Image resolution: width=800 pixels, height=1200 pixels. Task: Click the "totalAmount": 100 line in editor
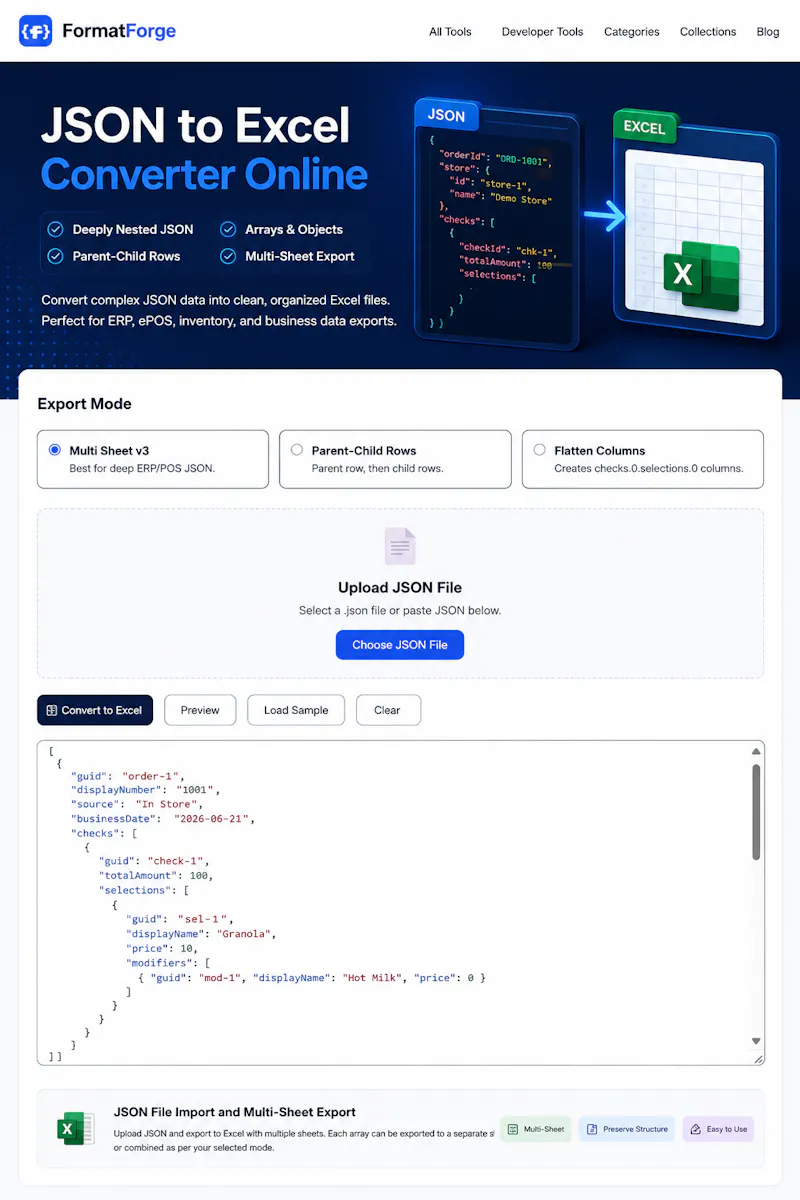[x=156, y=875]
